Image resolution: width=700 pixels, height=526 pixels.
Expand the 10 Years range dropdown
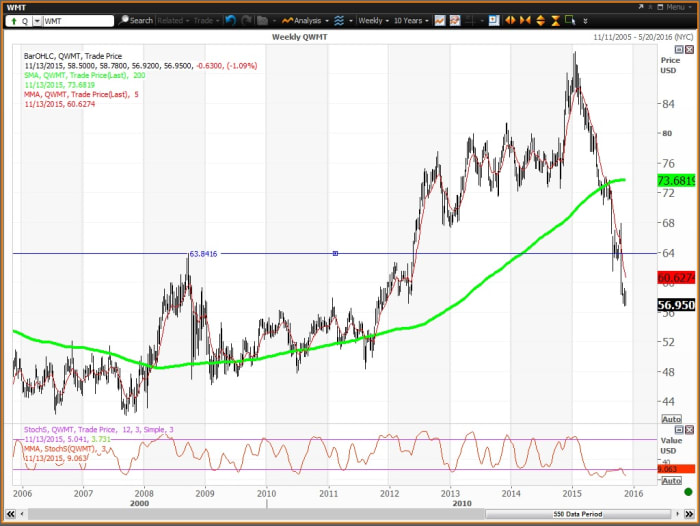(x=411, y=20)
